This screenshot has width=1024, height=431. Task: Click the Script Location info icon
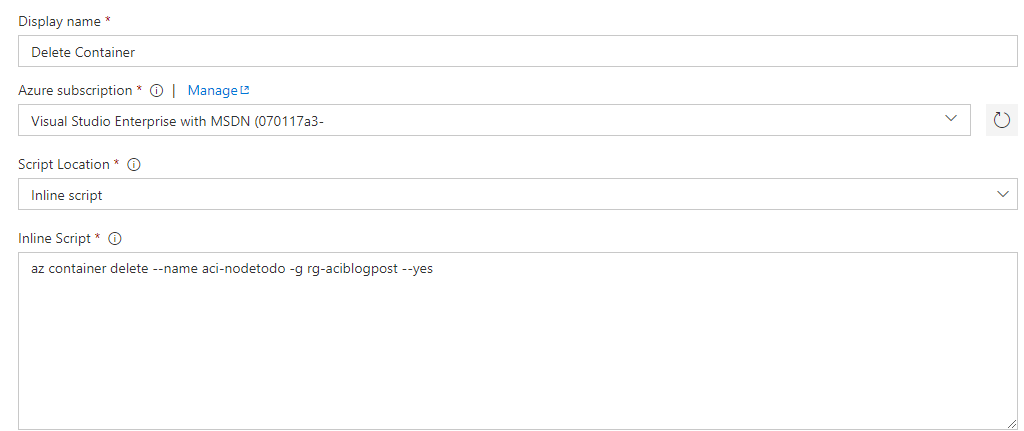pos(134,165)
